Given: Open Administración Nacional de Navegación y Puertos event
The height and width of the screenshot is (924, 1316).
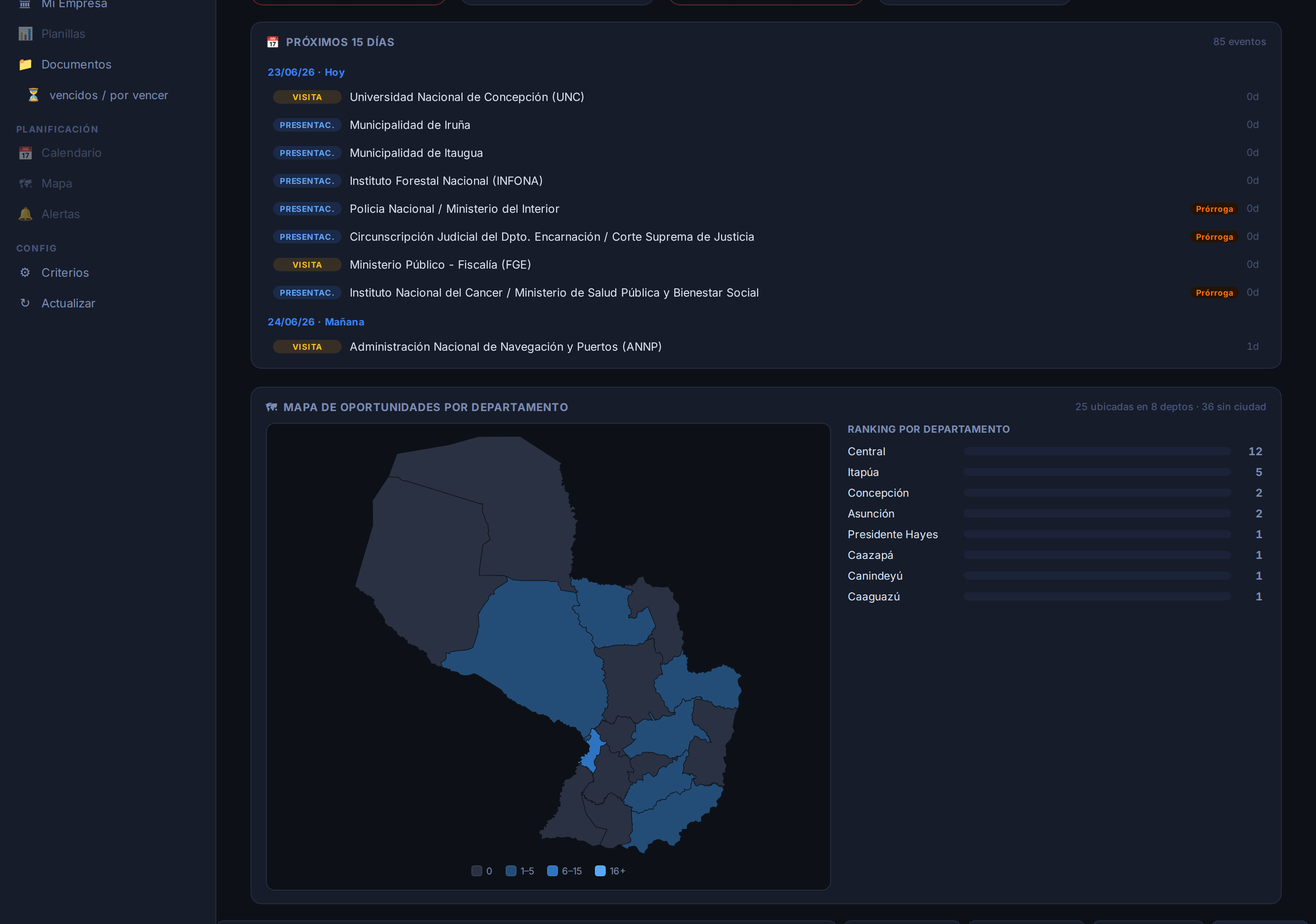Looking at the screenshot, I should point(766,347).
